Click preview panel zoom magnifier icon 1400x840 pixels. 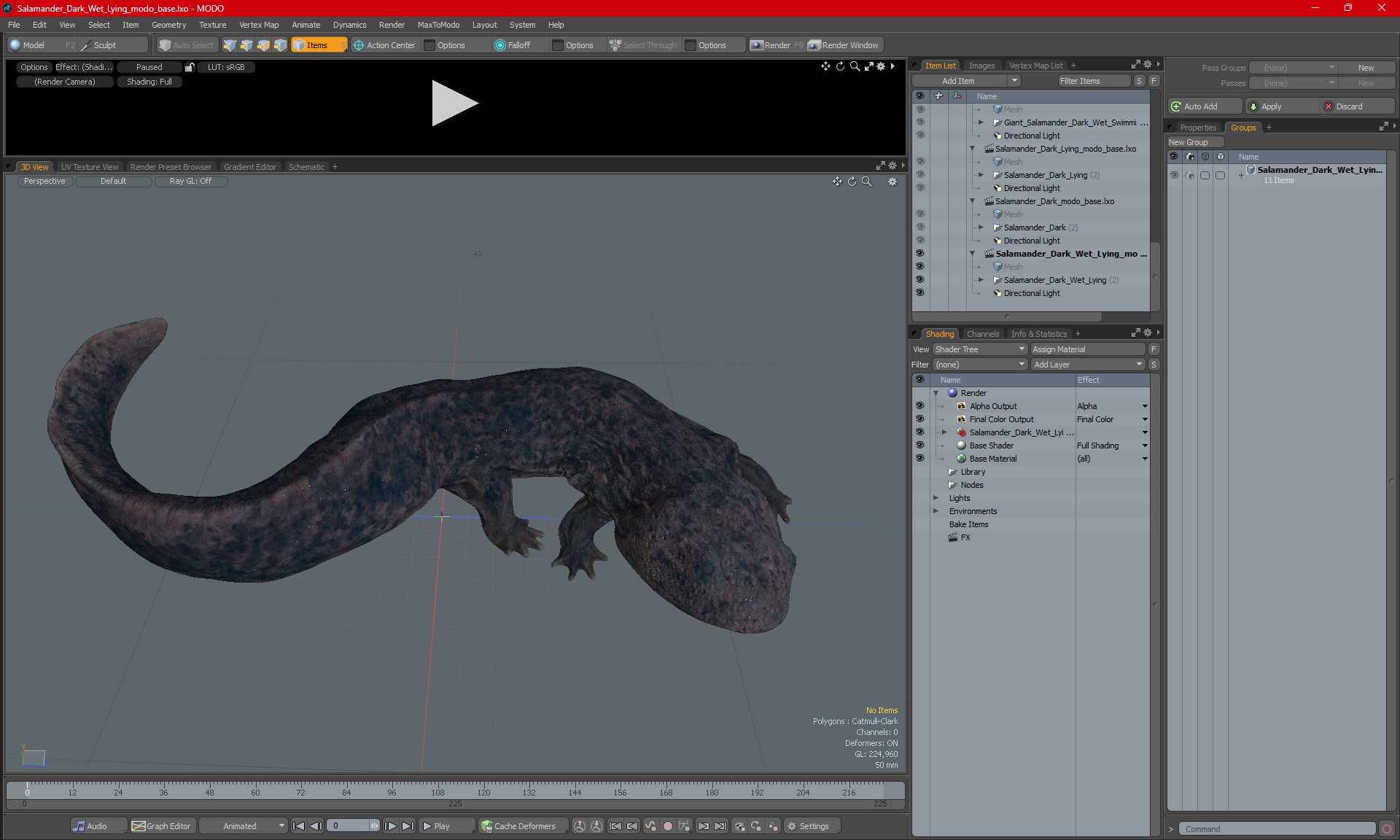pos(855,66)
